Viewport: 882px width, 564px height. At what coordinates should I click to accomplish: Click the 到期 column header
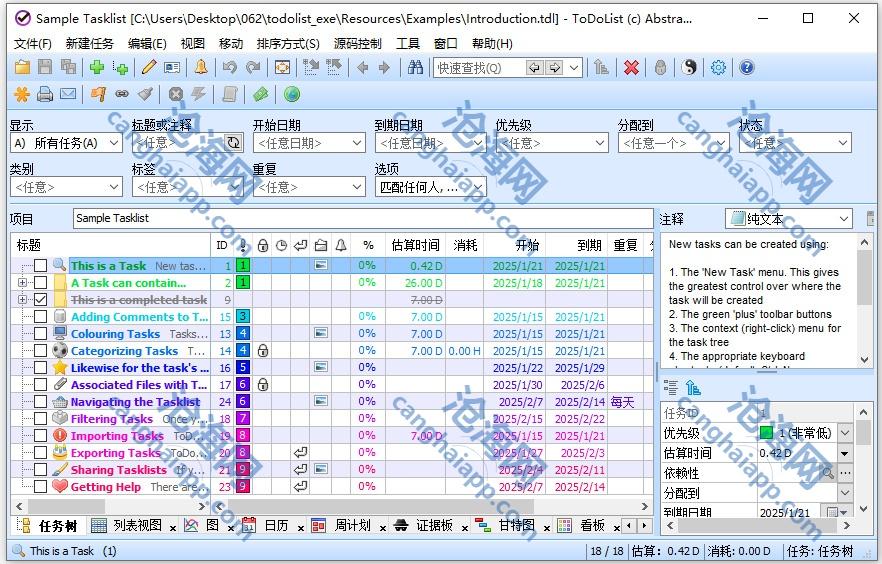(x=589, y=245)
